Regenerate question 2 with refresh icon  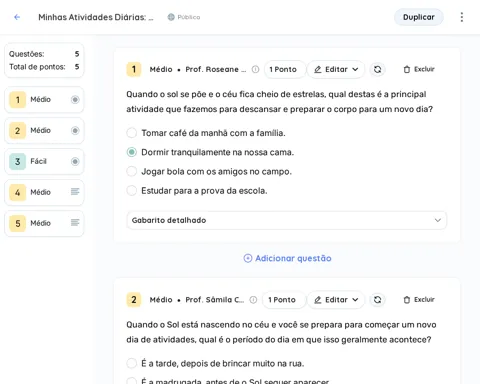pyautogui.click(x=377, y=300)
